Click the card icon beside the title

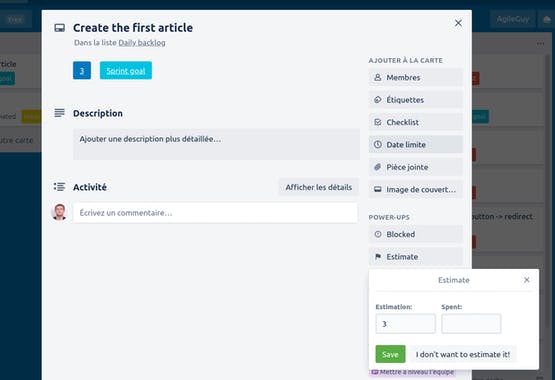[x=59, y=28]
